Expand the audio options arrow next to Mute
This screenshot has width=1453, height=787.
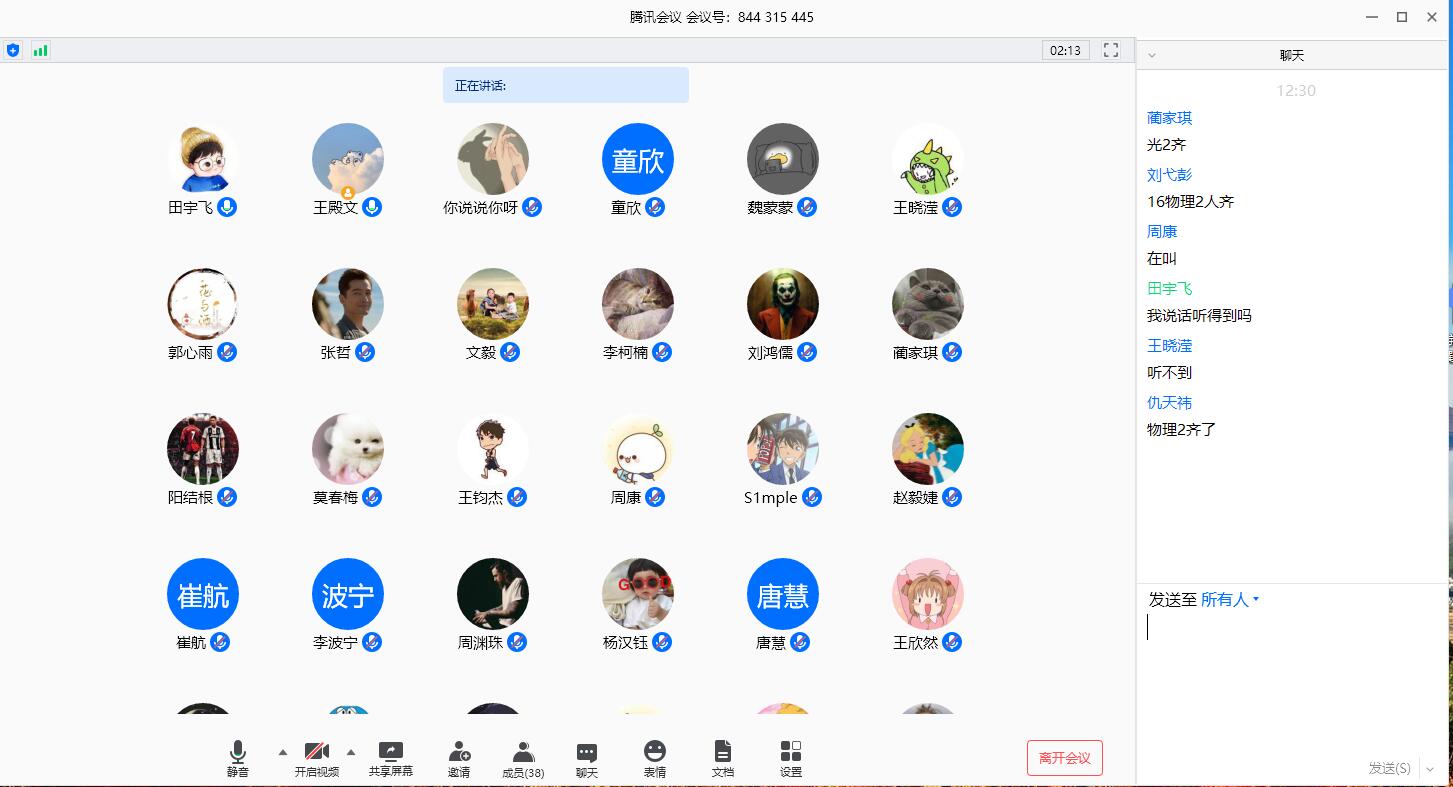tap(282, 752)
